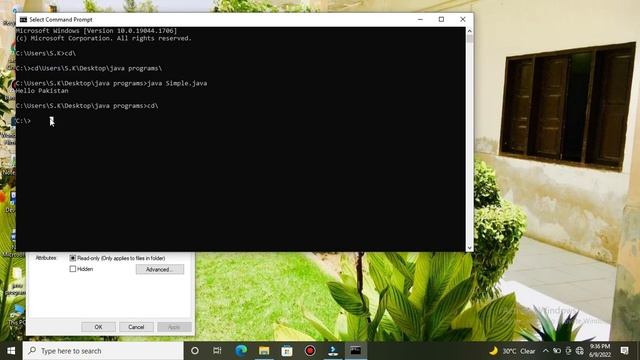Open Task View on the taskbar

tap(217, 351)
